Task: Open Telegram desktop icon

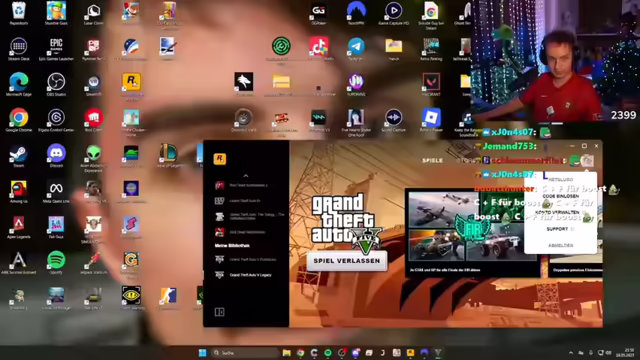Action: [x=356, y=49]
